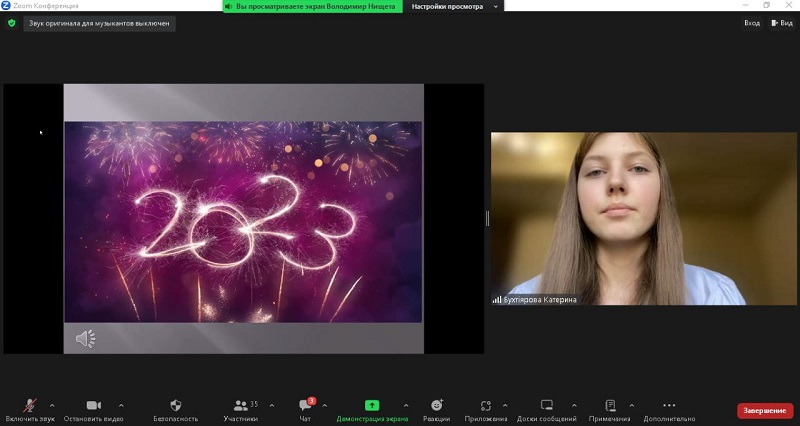
Task: Expand participants options arrow
Action: 271,406
